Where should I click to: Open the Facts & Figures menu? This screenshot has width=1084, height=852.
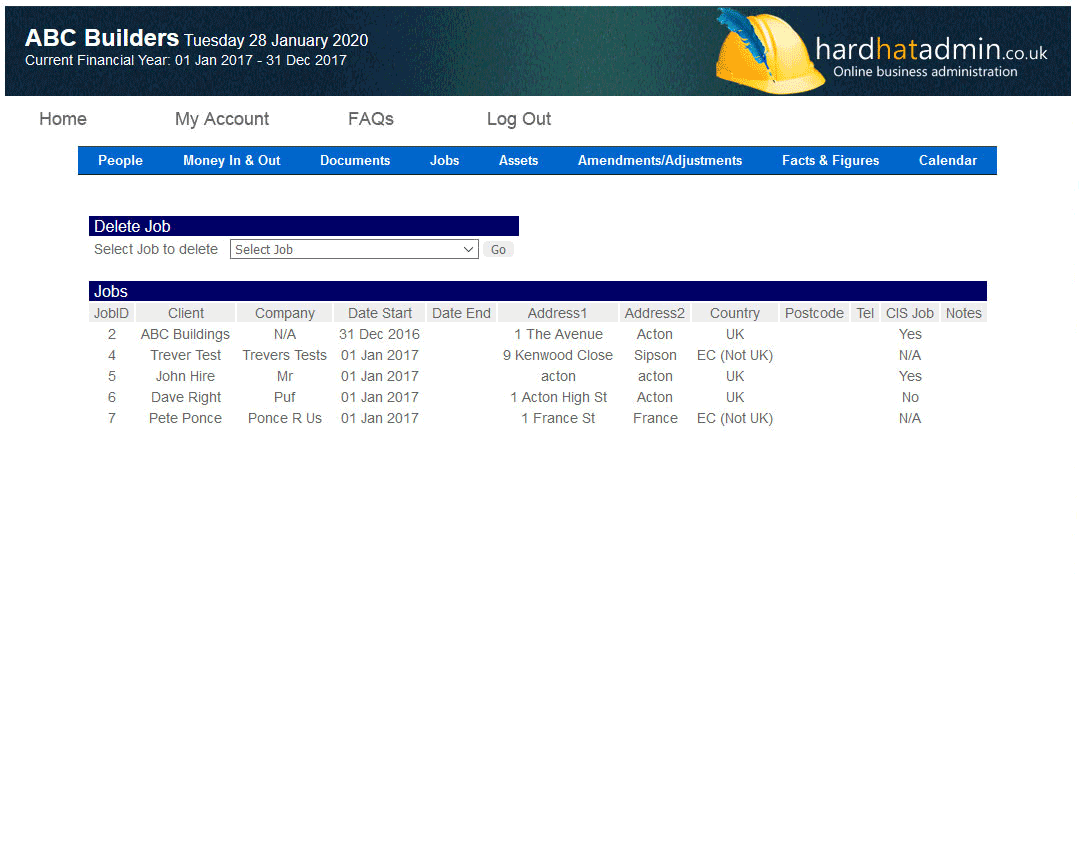[830, 160]
